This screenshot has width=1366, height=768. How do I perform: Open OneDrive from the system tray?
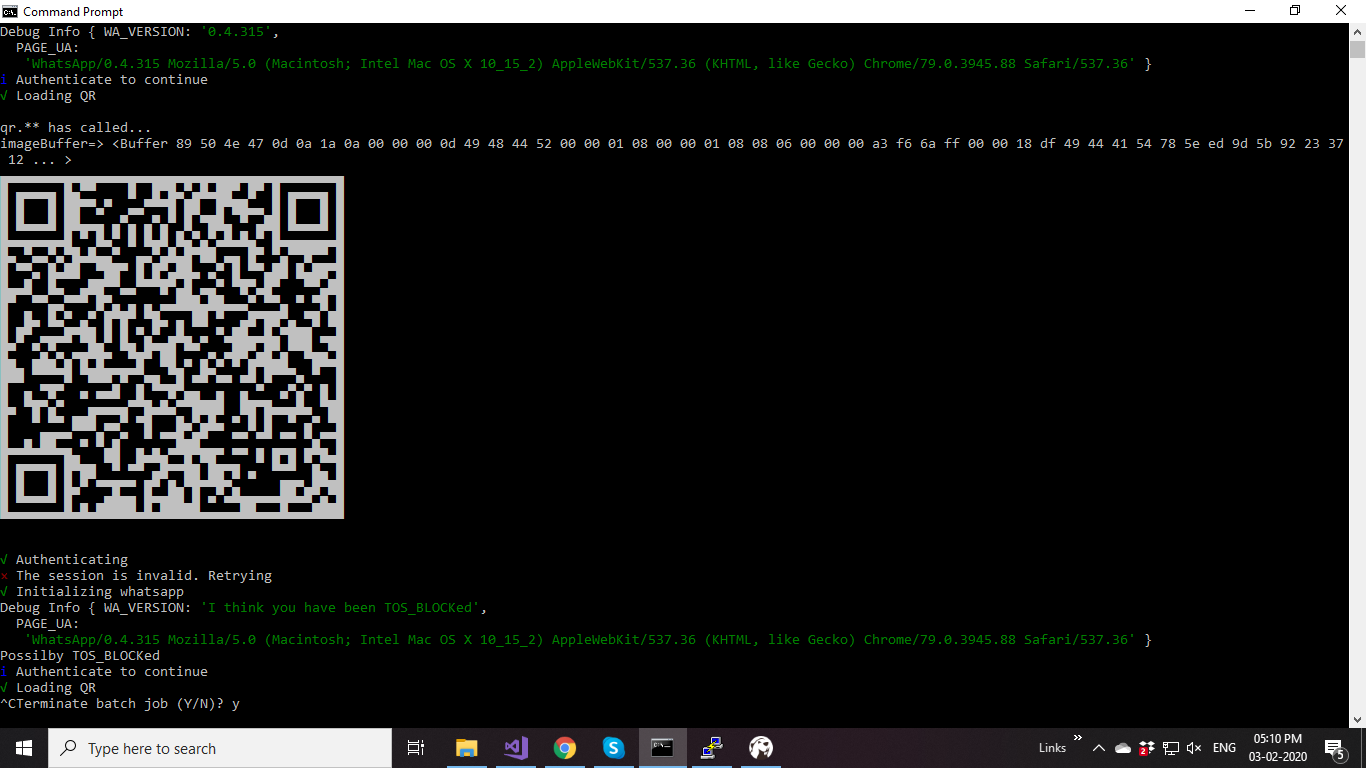[1121, 747]
